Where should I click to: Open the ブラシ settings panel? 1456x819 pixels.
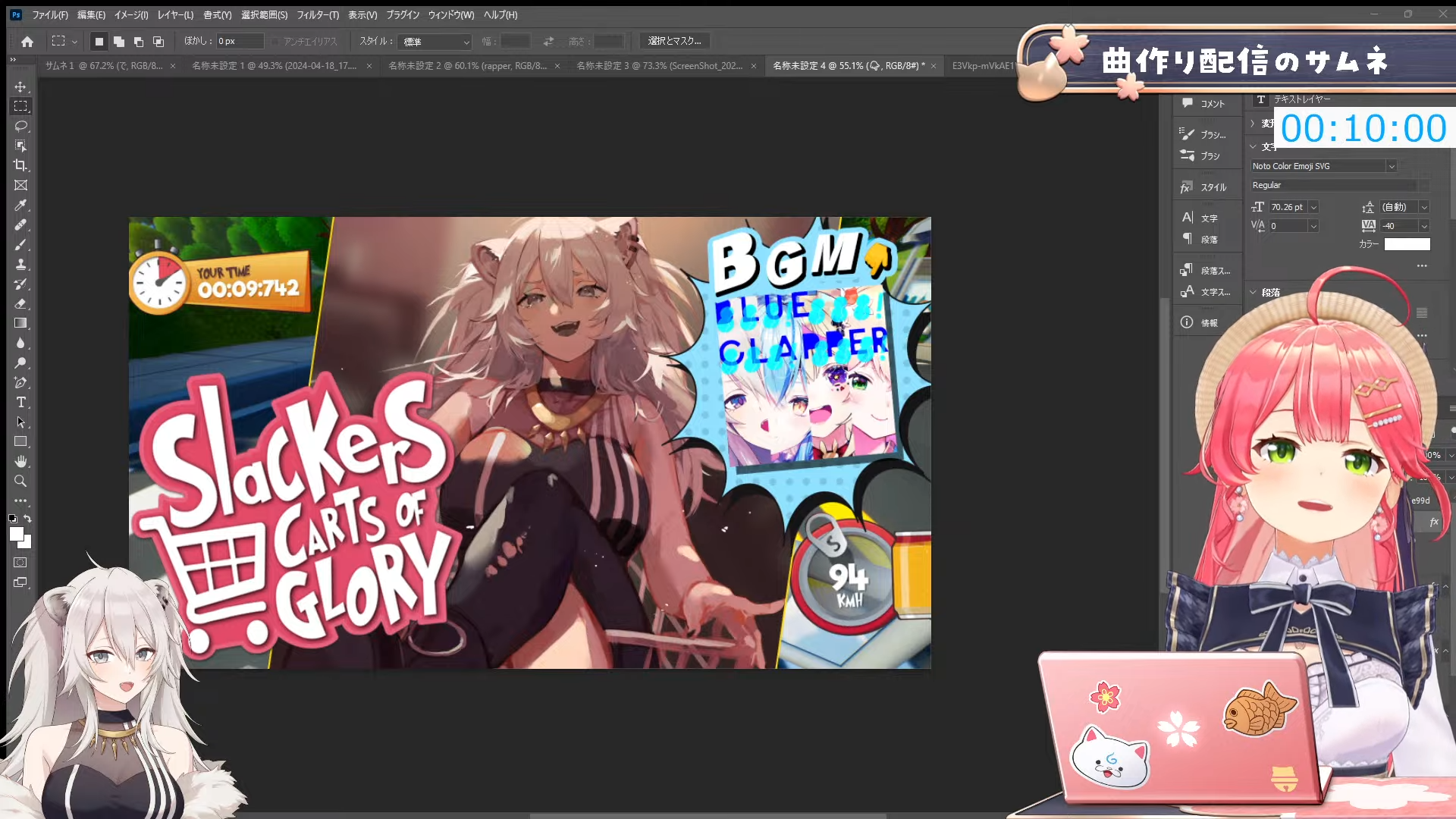coord(1204,135)
